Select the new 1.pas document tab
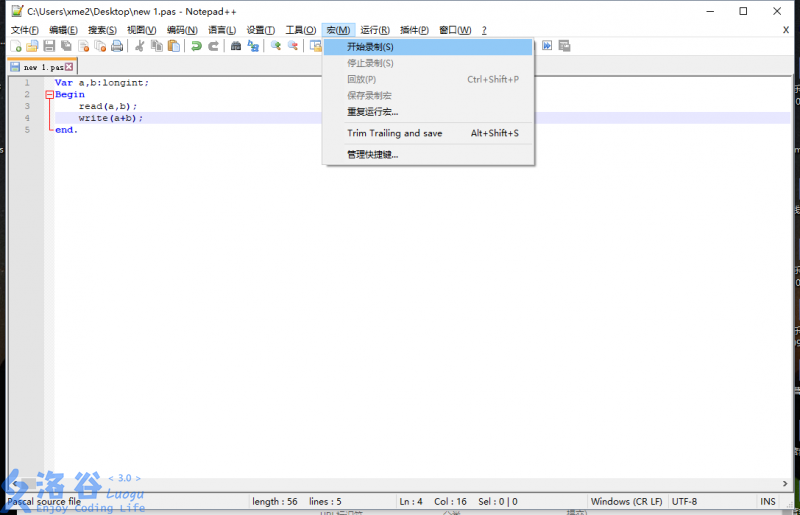 [42, 67]
